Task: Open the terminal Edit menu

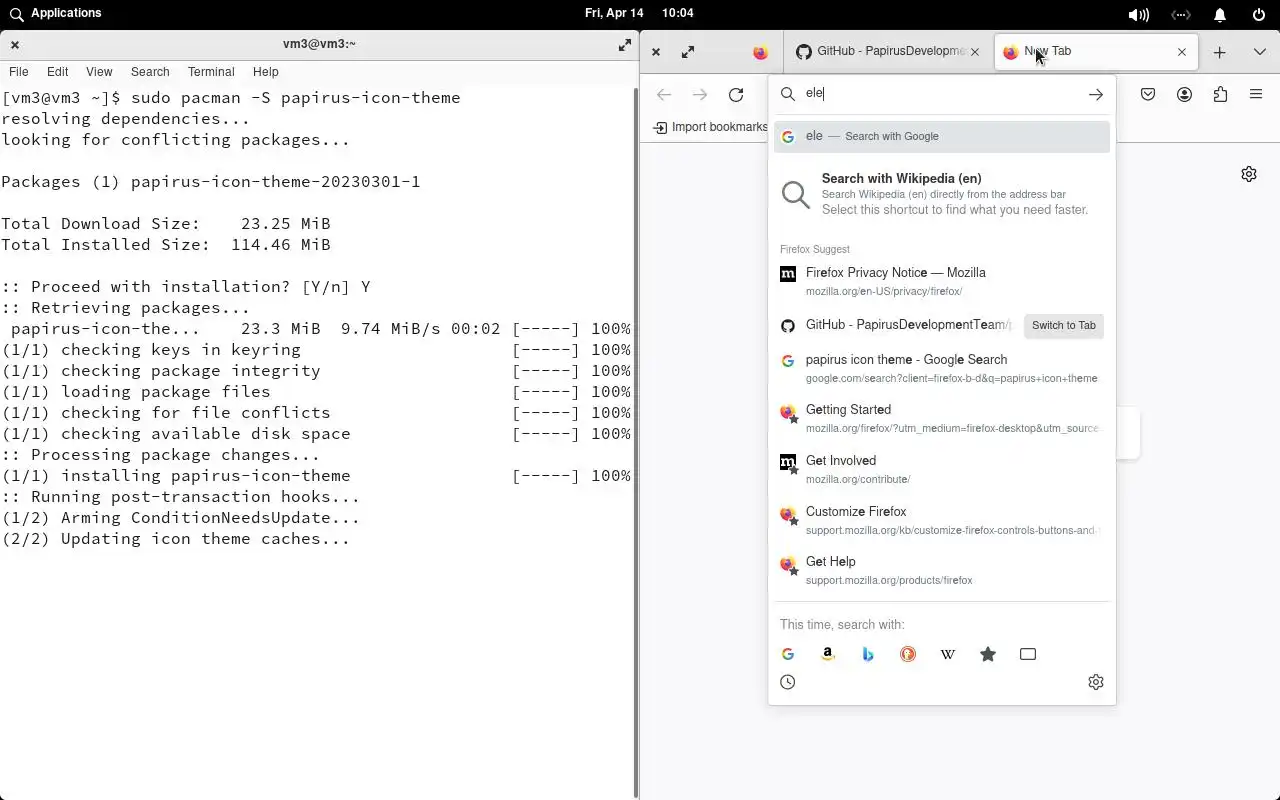Action: (x=57, y=72)
